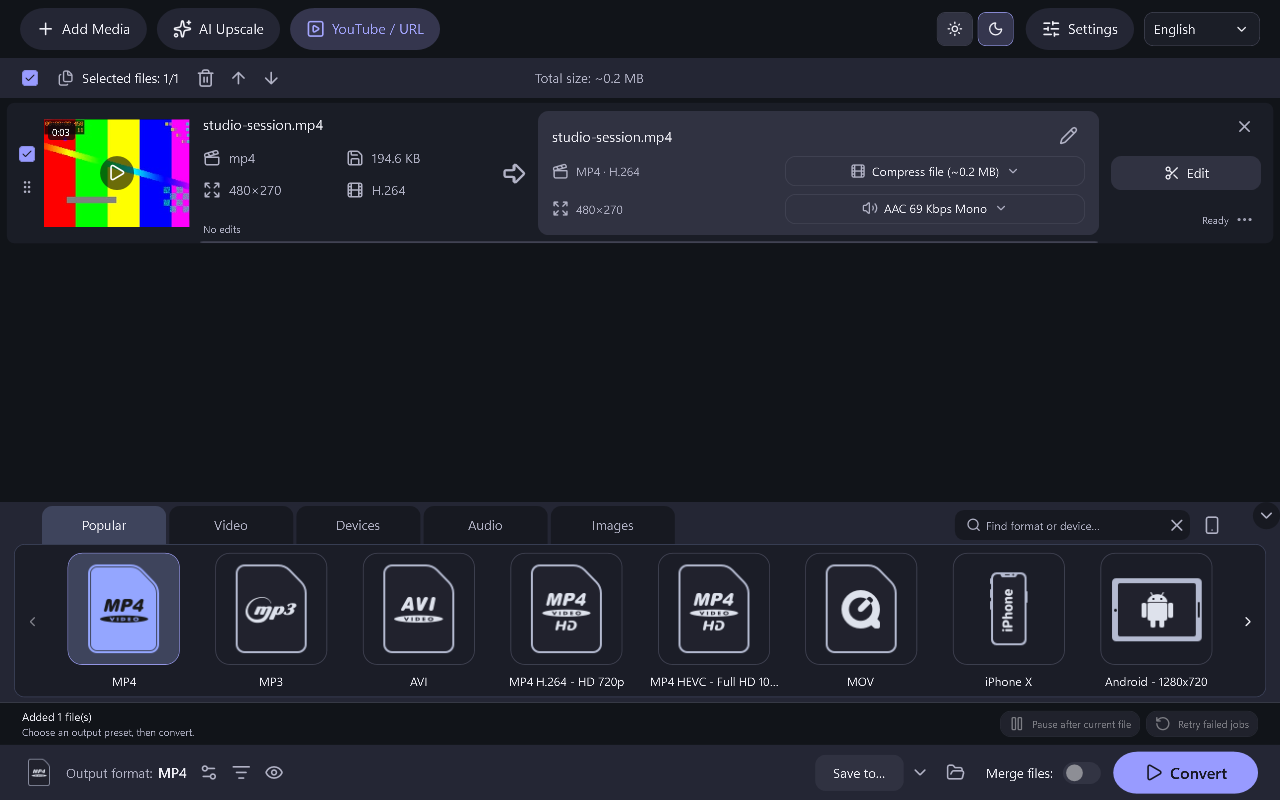Viewport: 1280px width, 800px height.
Task: Select the MP3 format preset
Action: click(271, 609)
